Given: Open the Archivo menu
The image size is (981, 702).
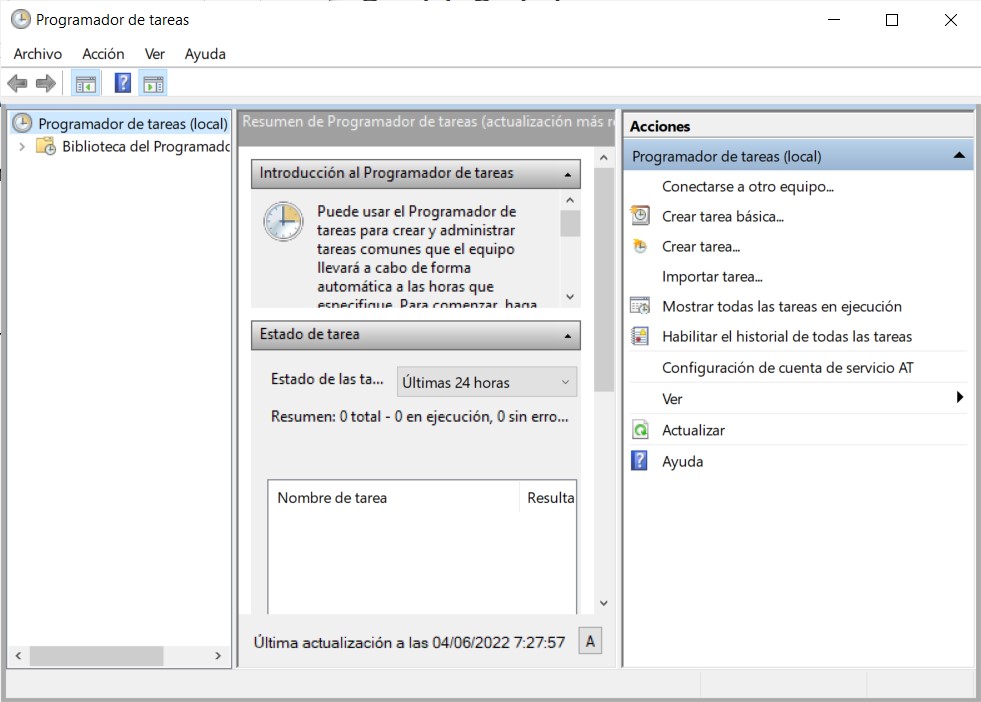Looking at the screenshot, I should pyautogui.click(x=37, y=54).
